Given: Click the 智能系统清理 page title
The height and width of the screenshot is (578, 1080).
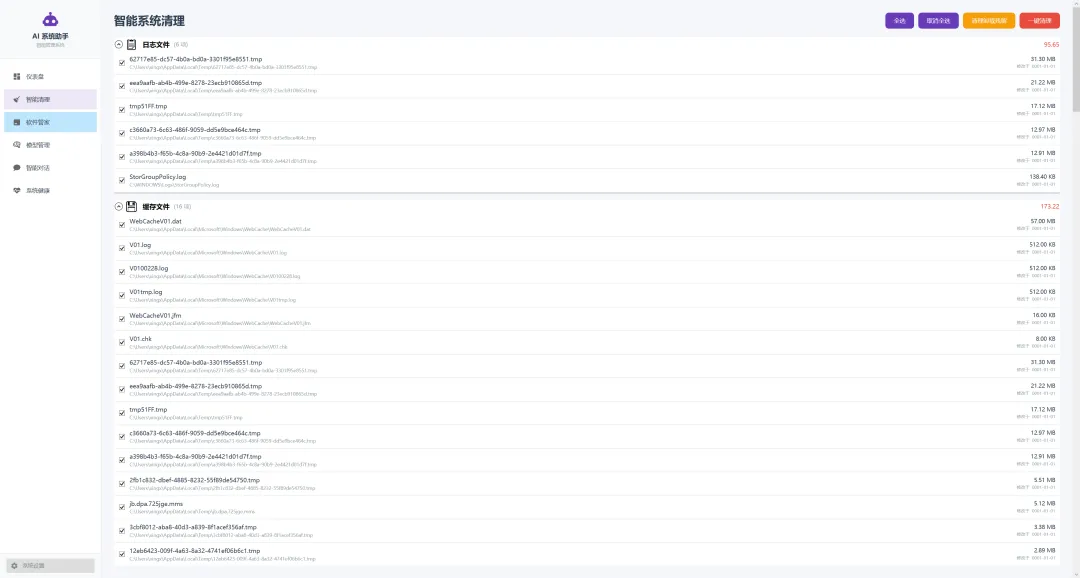Looking at the screenshot, I should [x=149, y=21].
